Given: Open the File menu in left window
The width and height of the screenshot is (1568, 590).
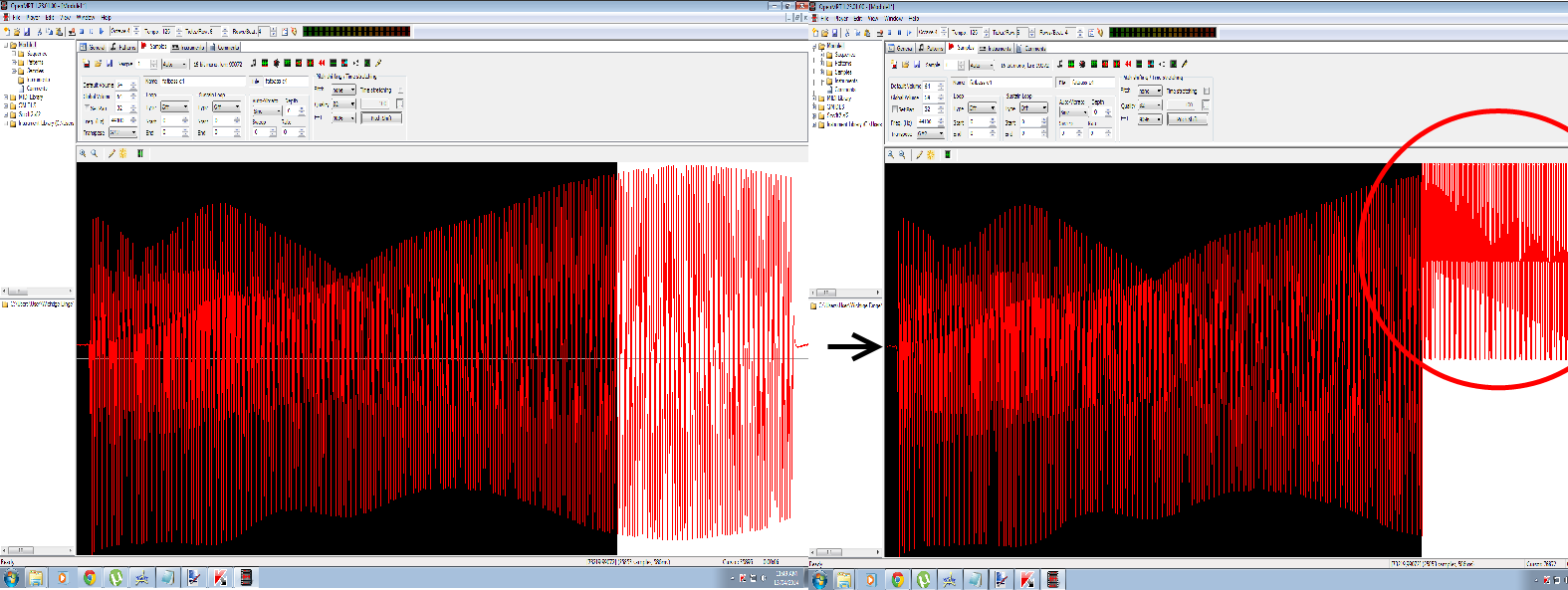Looking at the screenshot, I should pyautogui.click(x=16, y=18).
